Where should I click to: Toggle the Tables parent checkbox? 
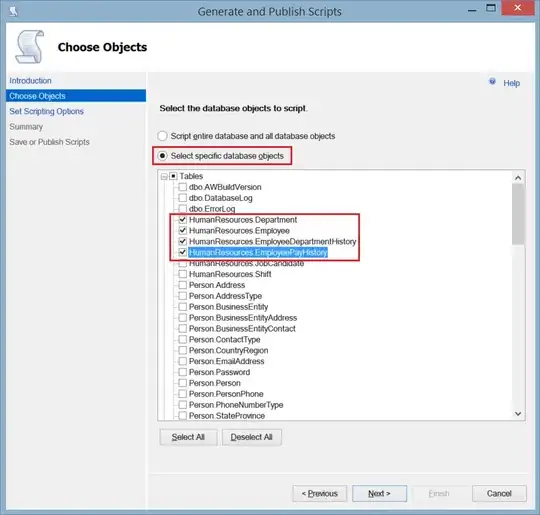[x=173, y=176]
